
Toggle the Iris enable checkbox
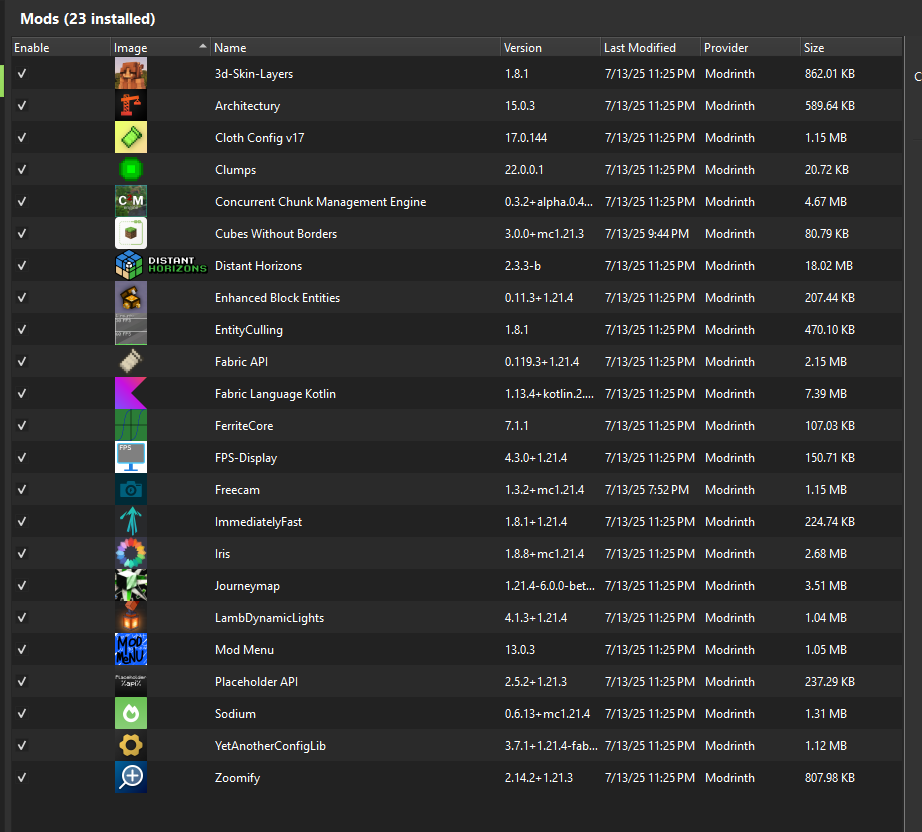click(22, 553)
